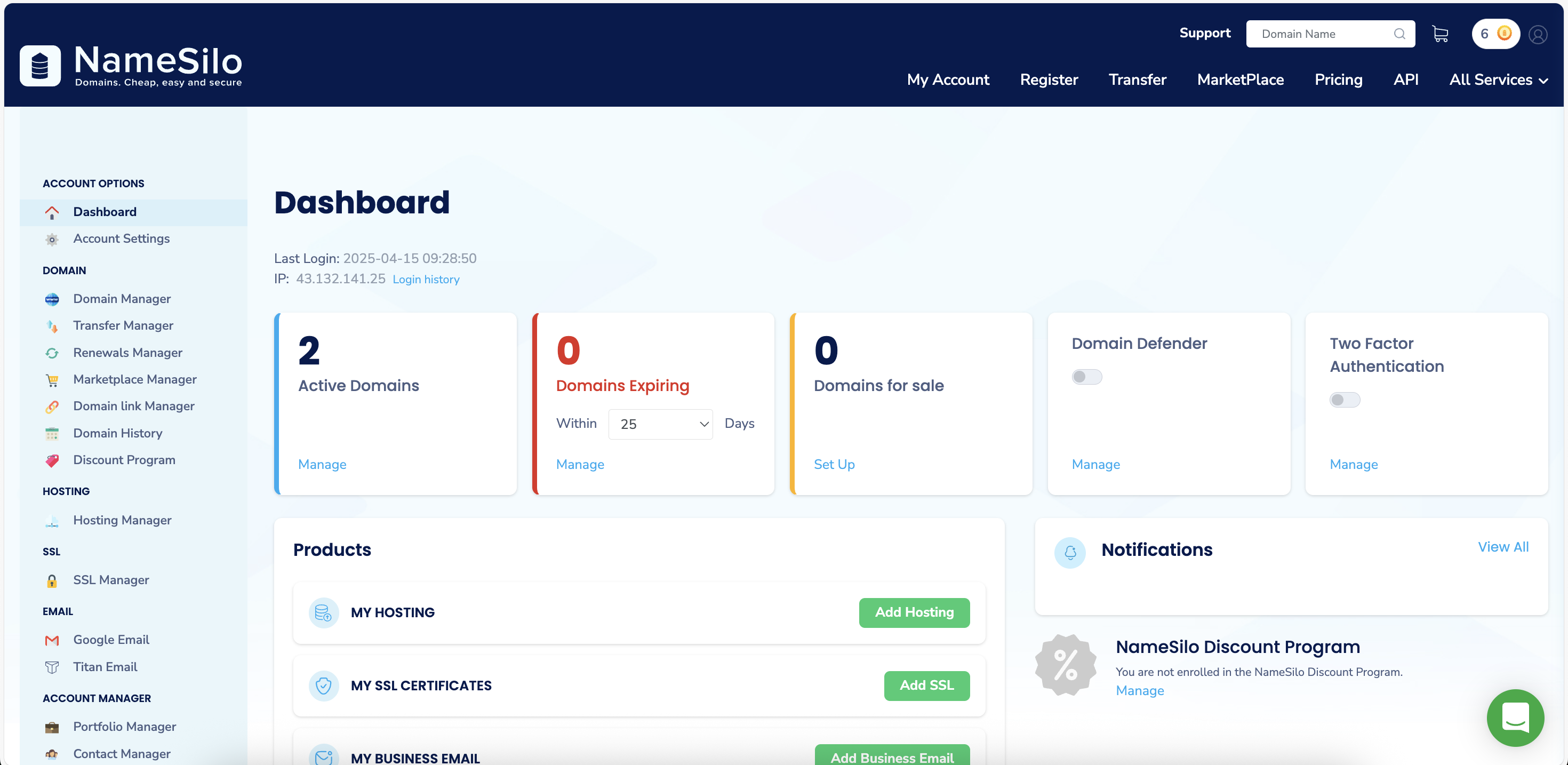
Task: Open Google Email label in sidebar
Action: point(111,640)
